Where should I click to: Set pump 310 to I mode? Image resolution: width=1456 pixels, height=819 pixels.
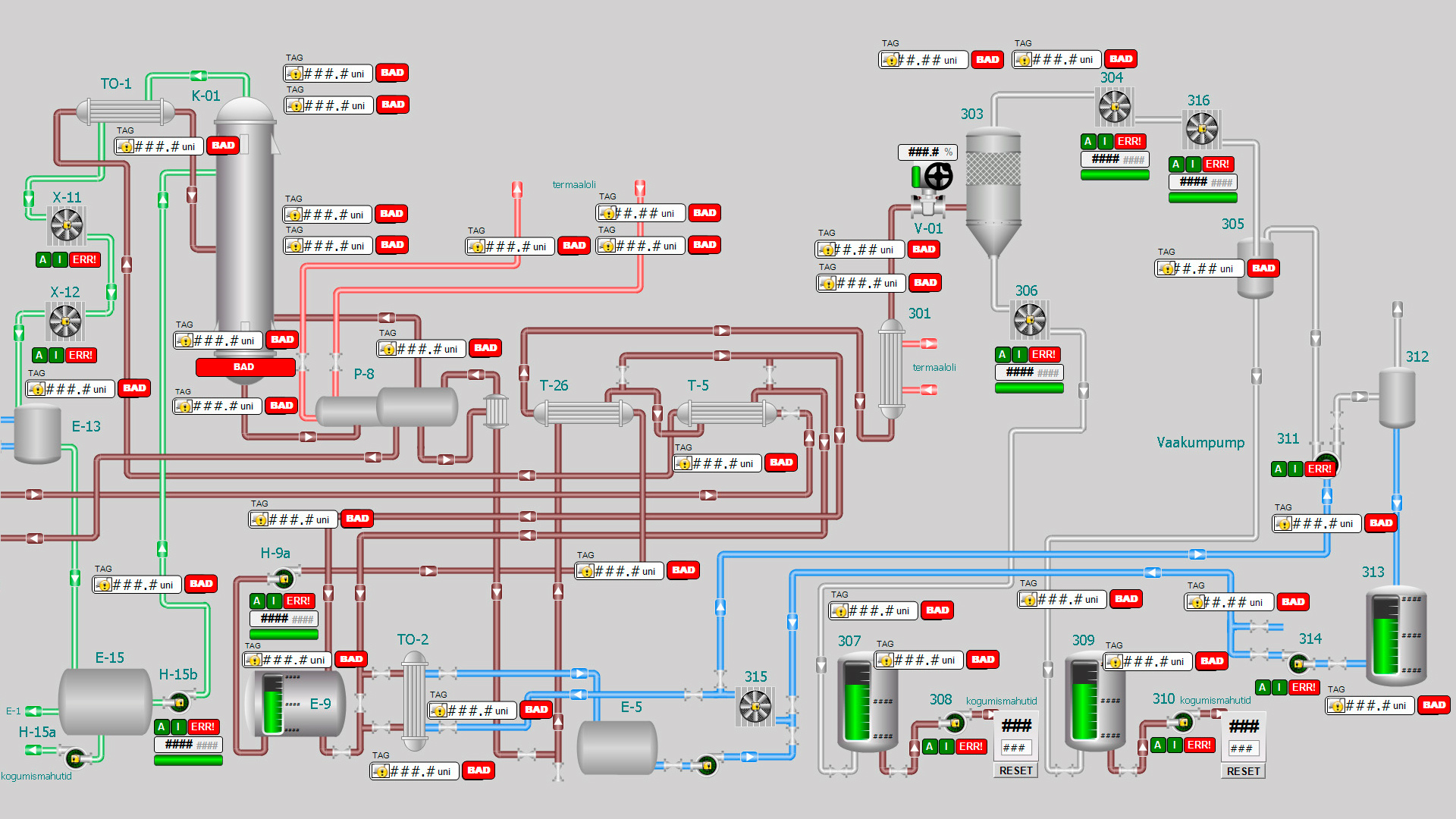[x=1175, y=745]
